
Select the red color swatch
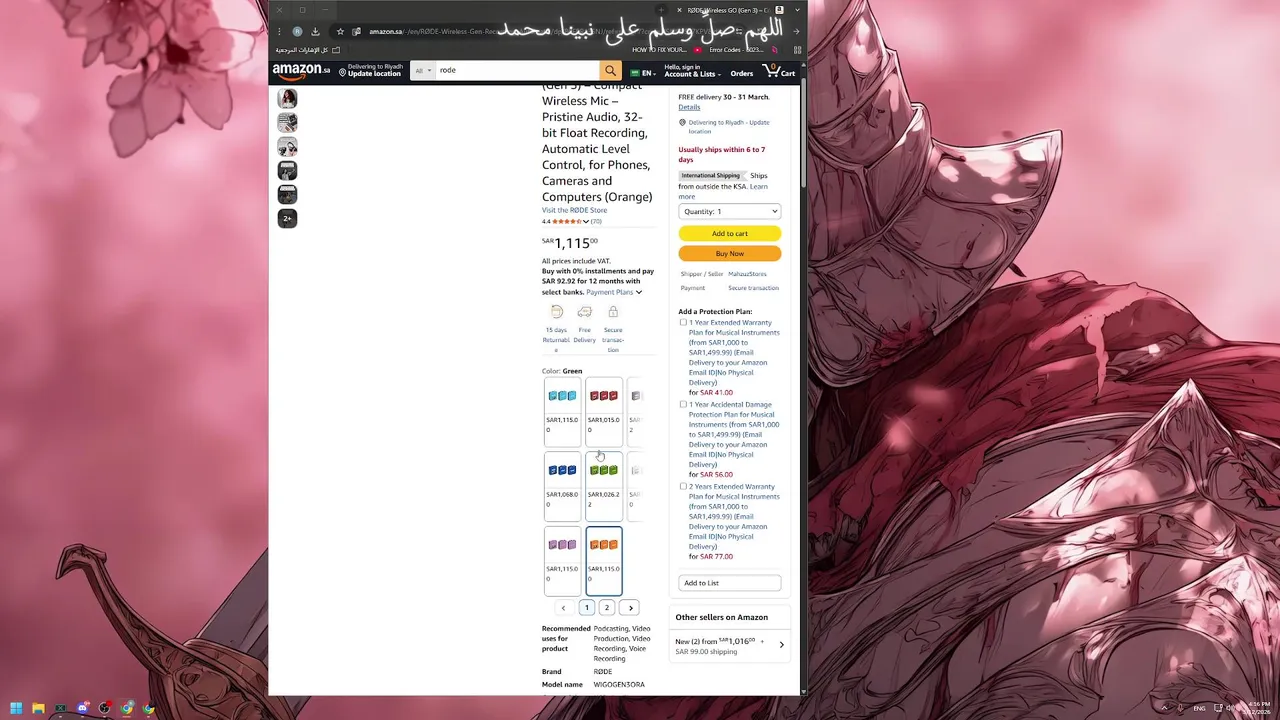click(604, 411)
